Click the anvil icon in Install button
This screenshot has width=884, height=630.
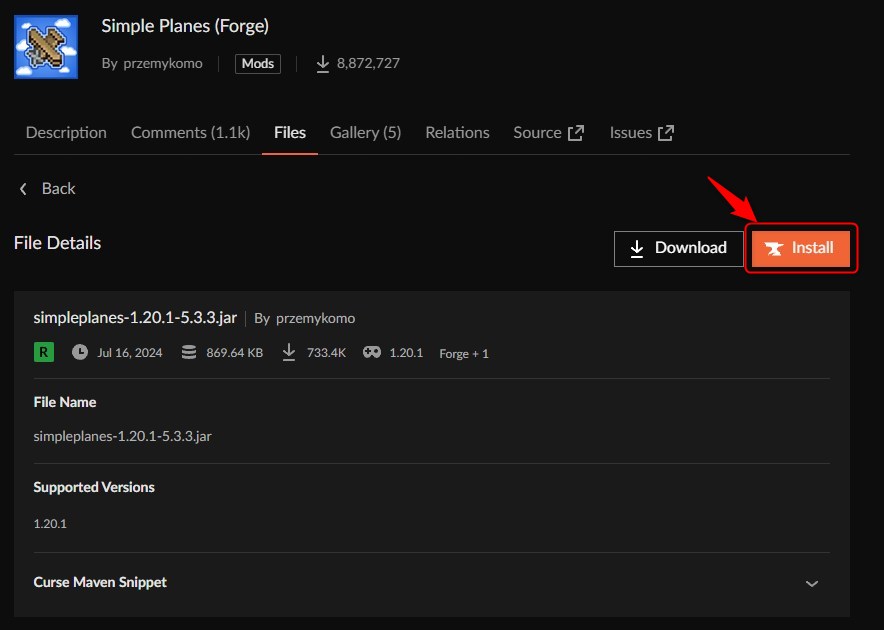pyautogui.click(x=774, y=249)
